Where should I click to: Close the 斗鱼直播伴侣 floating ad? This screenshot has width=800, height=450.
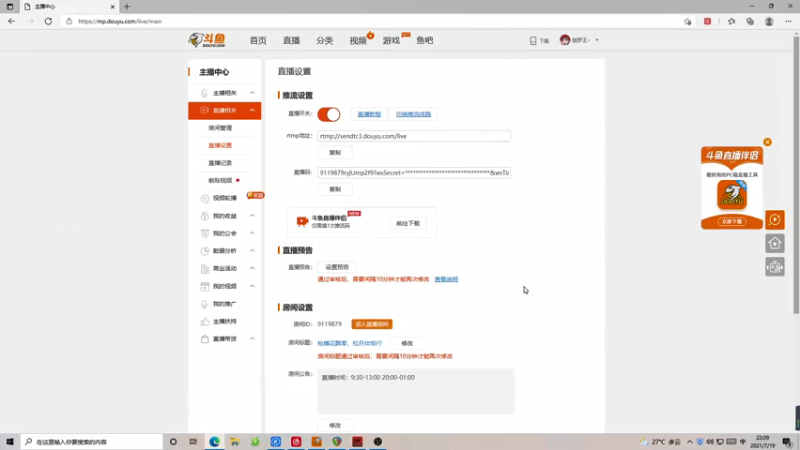[x=767, y=142]
